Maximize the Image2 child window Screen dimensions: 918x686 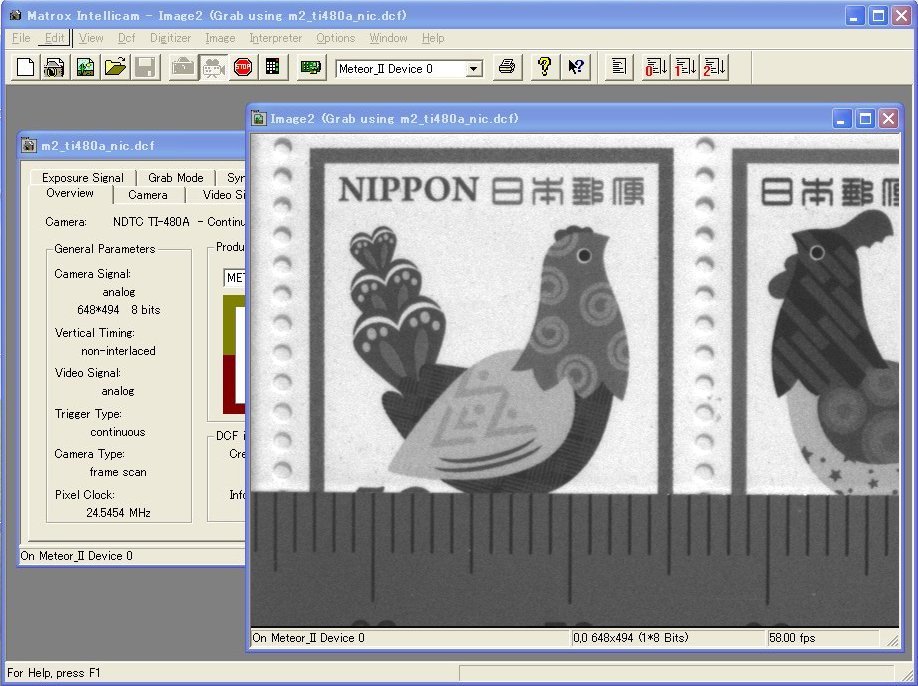click(x=865, y=119)
